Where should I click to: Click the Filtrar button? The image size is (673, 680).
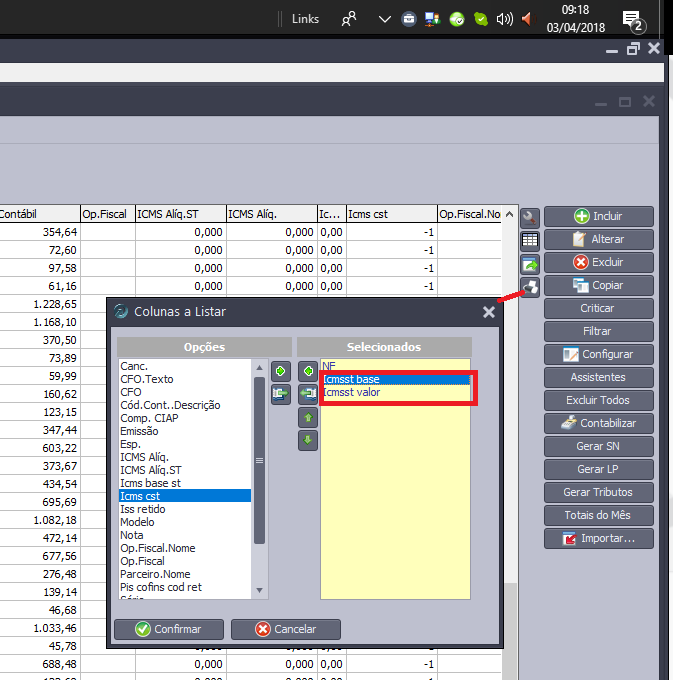pos(598,331)
